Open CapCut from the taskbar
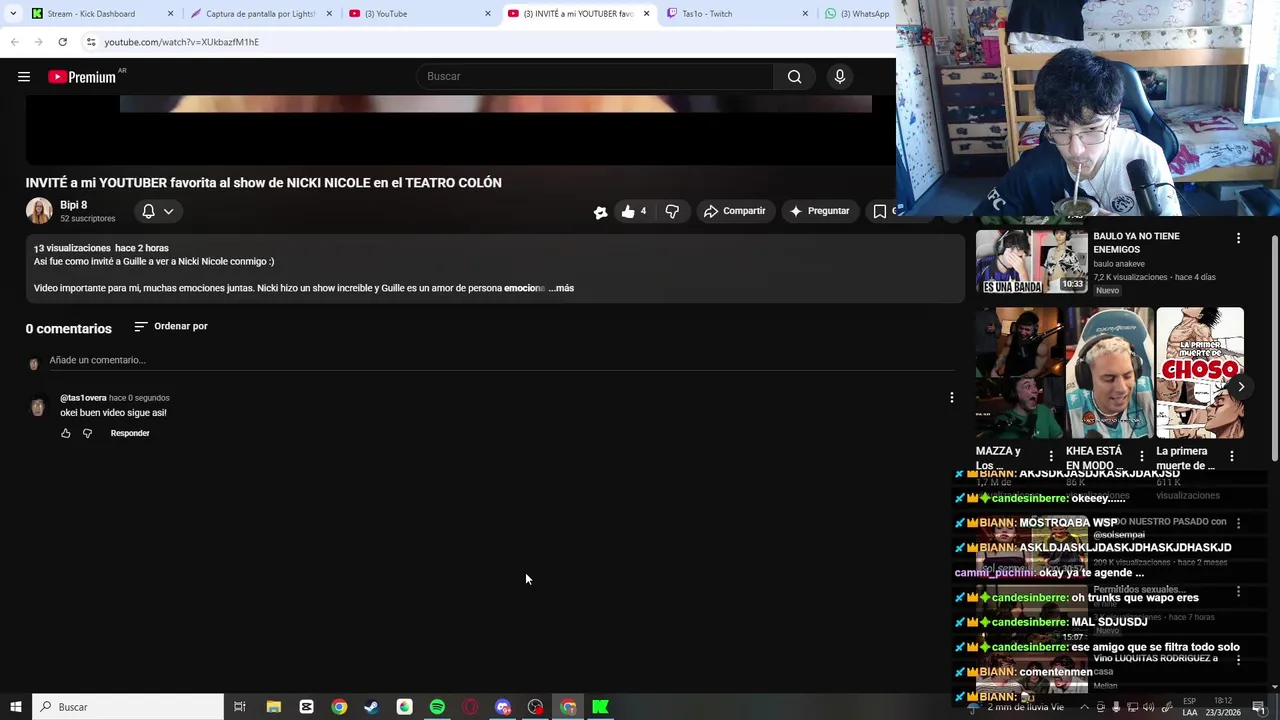This screenshot has height=720, width=1280. tap(306, 707)
